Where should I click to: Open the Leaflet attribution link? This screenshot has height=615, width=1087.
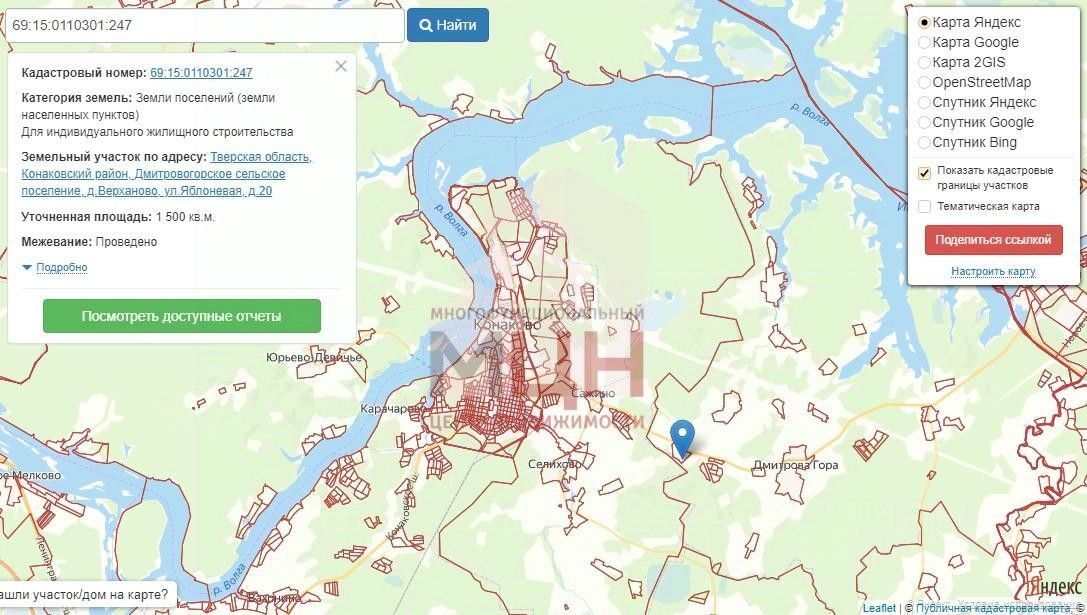tap(879, 608)
